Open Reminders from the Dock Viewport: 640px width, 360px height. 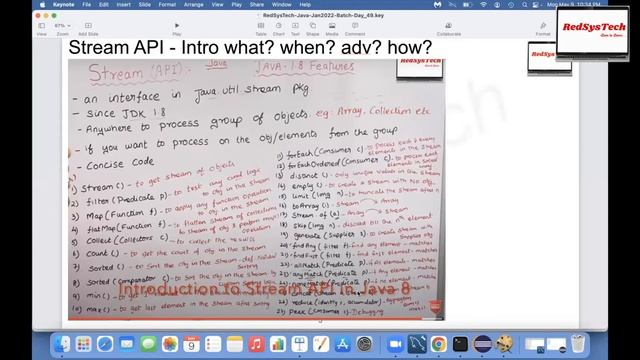click(213, 344)
